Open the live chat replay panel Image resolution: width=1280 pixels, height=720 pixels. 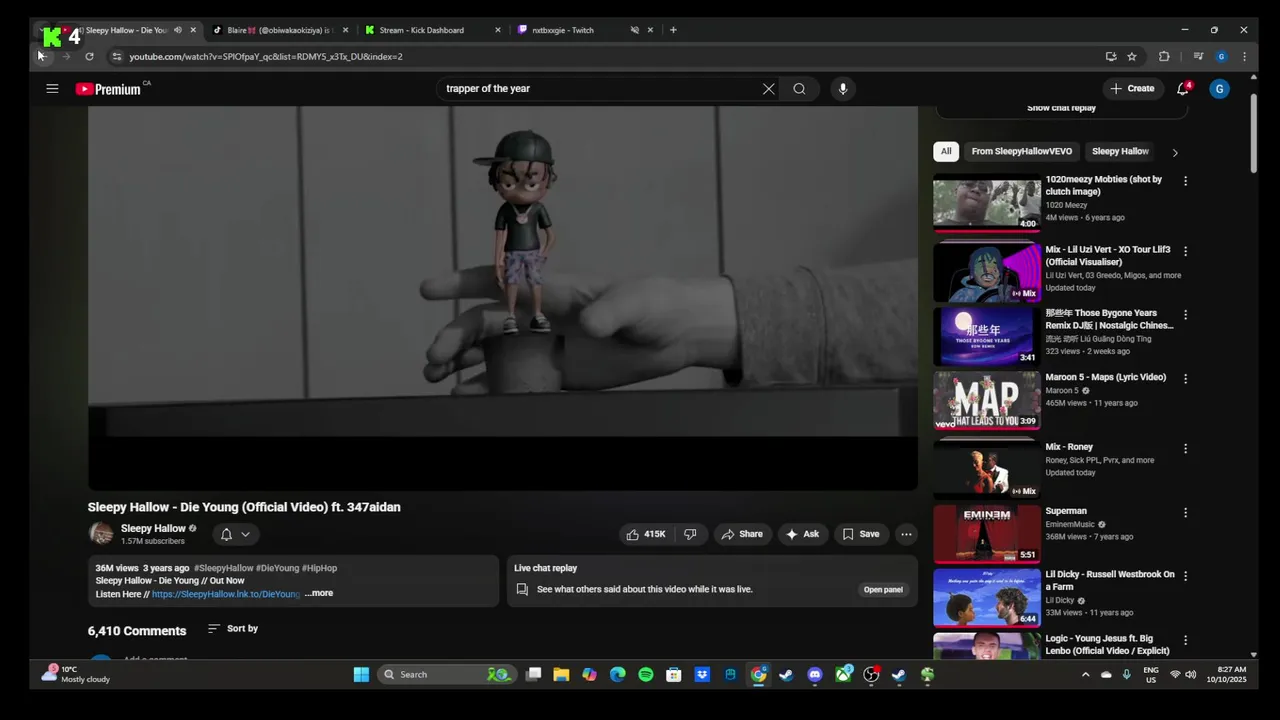(883, 589)
